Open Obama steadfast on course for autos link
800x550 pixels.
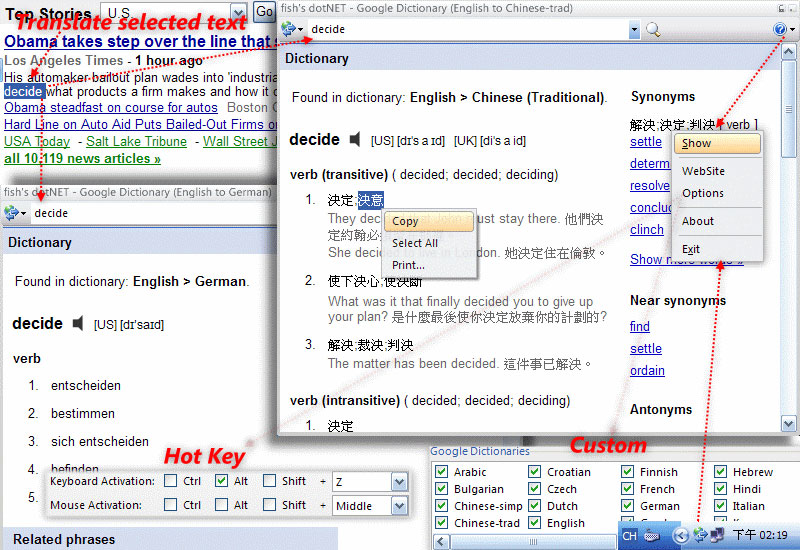click(111, 108)
